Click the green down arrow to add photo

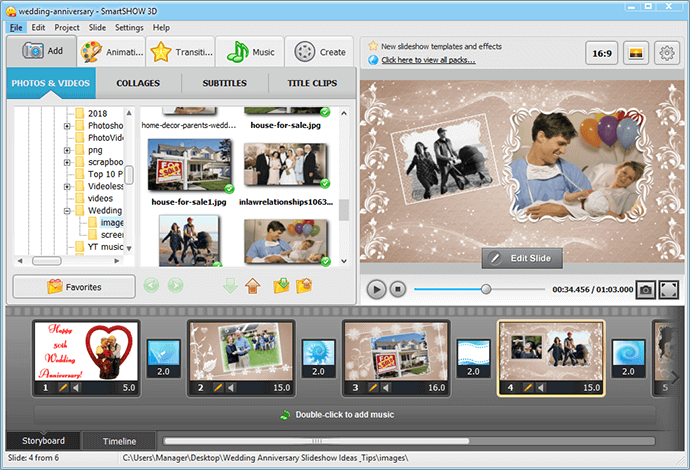point(230,286)
